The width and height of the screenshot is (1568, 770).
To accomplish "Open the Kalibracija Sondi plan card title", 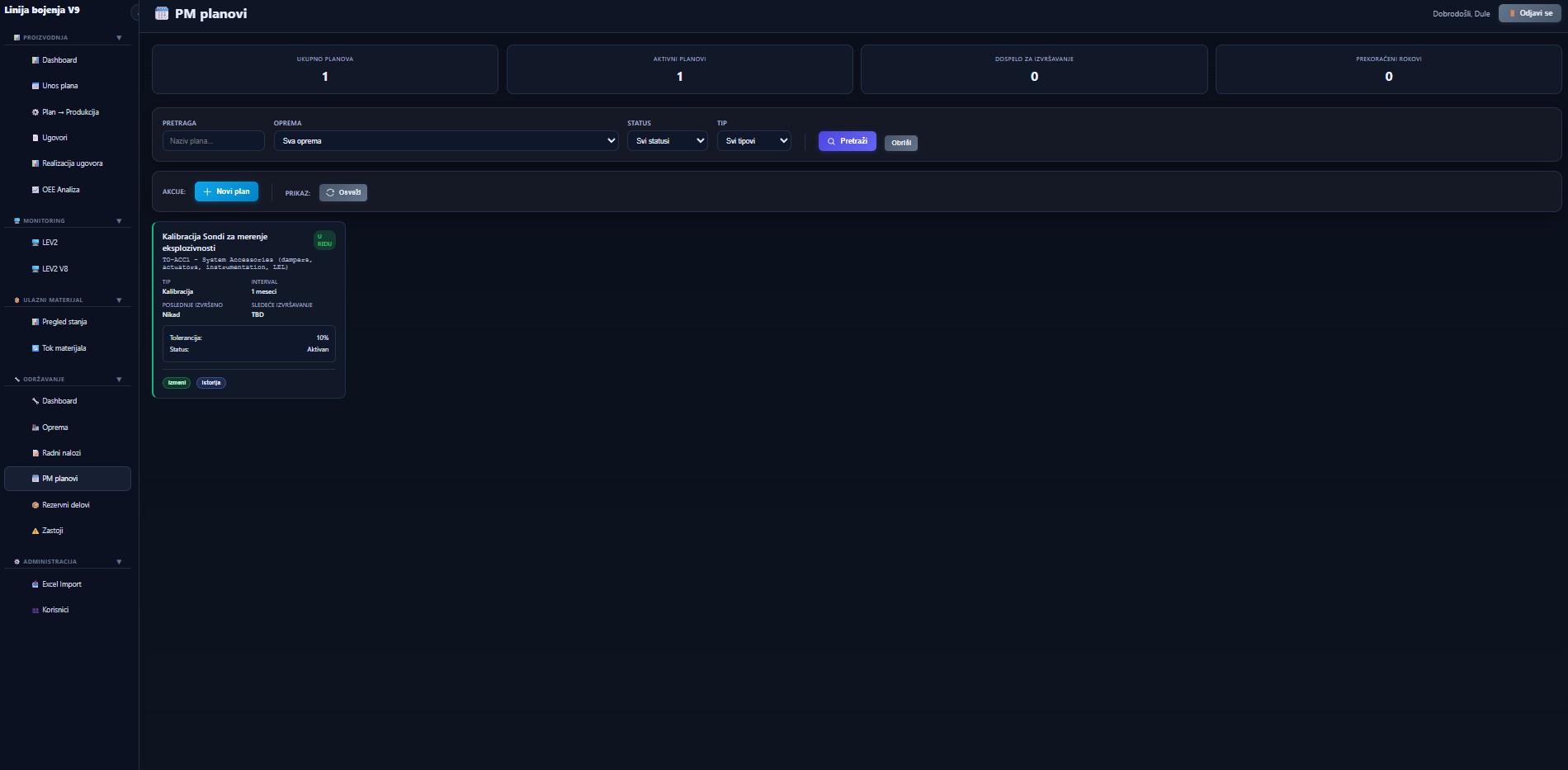I will (x=215, y=242).
